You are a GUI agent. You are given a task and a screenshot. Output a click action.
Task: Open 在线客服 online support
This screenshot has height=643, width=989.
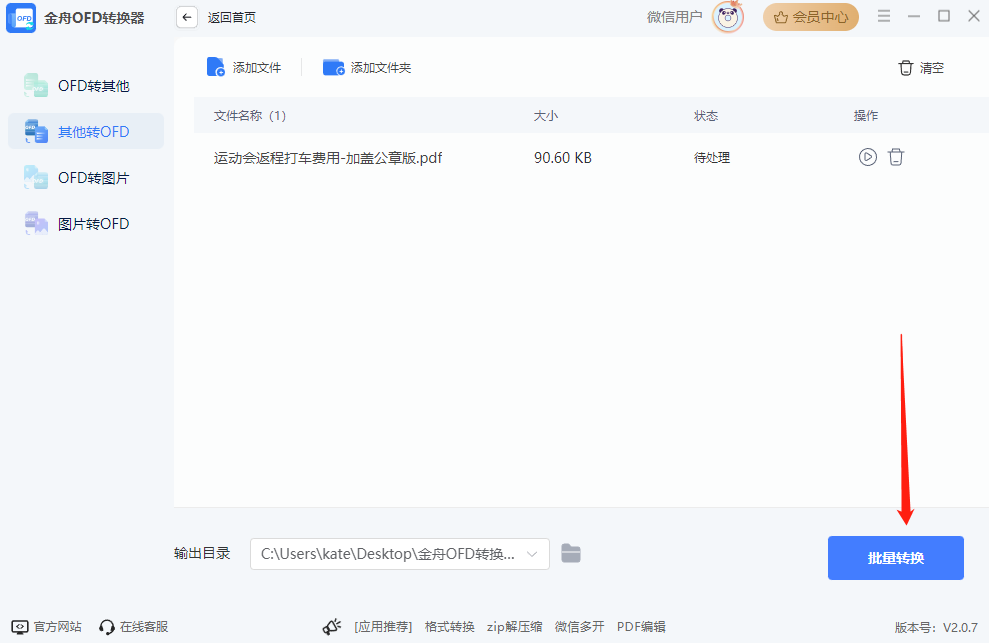(x=134, y=627)
